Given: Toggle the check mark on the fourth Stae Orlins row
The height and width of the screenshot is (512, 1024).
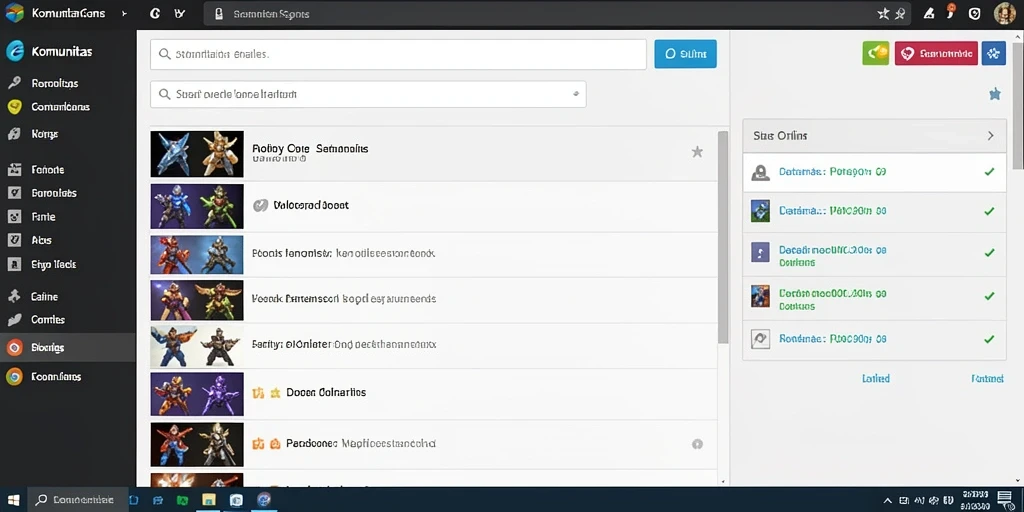Looking at the screenshot, I should (x=989, y=296).
